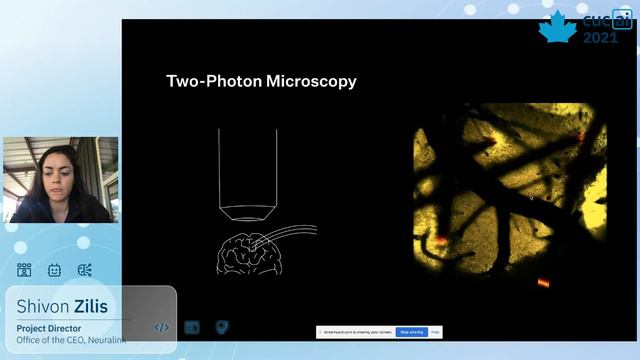The height and width of the screenshot is (360, 640).
Task: Click the browser window icon beside code brackets
Action: (192, 327)
